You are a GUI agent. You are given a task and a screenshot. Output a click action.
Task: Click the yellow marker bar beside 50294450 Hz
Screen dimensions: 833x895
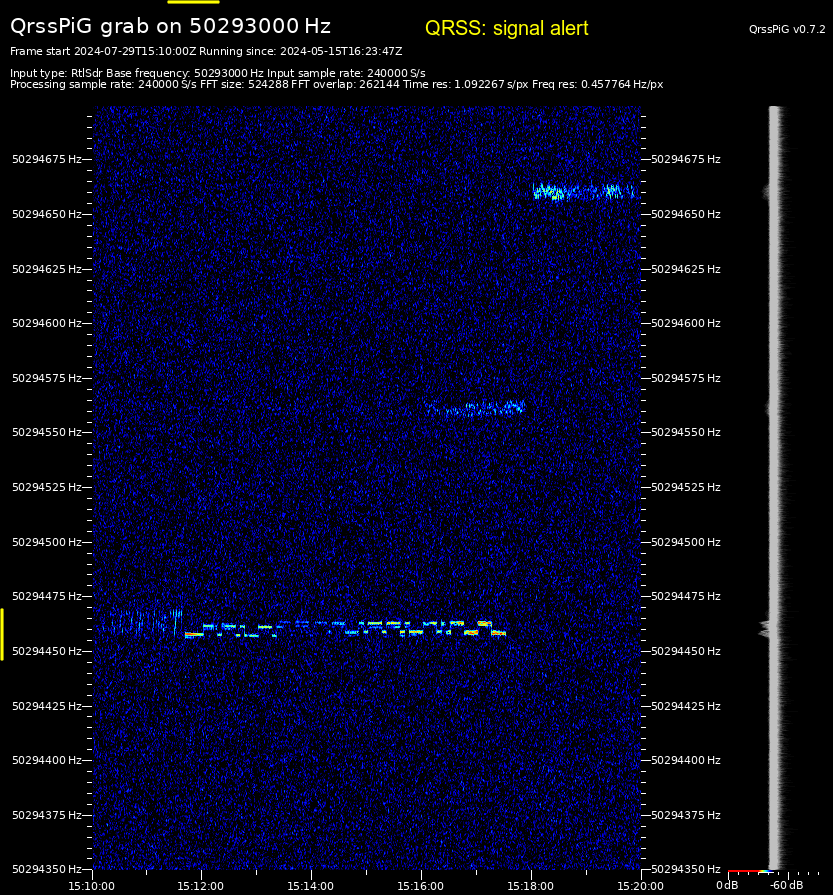tap(2, 634)
